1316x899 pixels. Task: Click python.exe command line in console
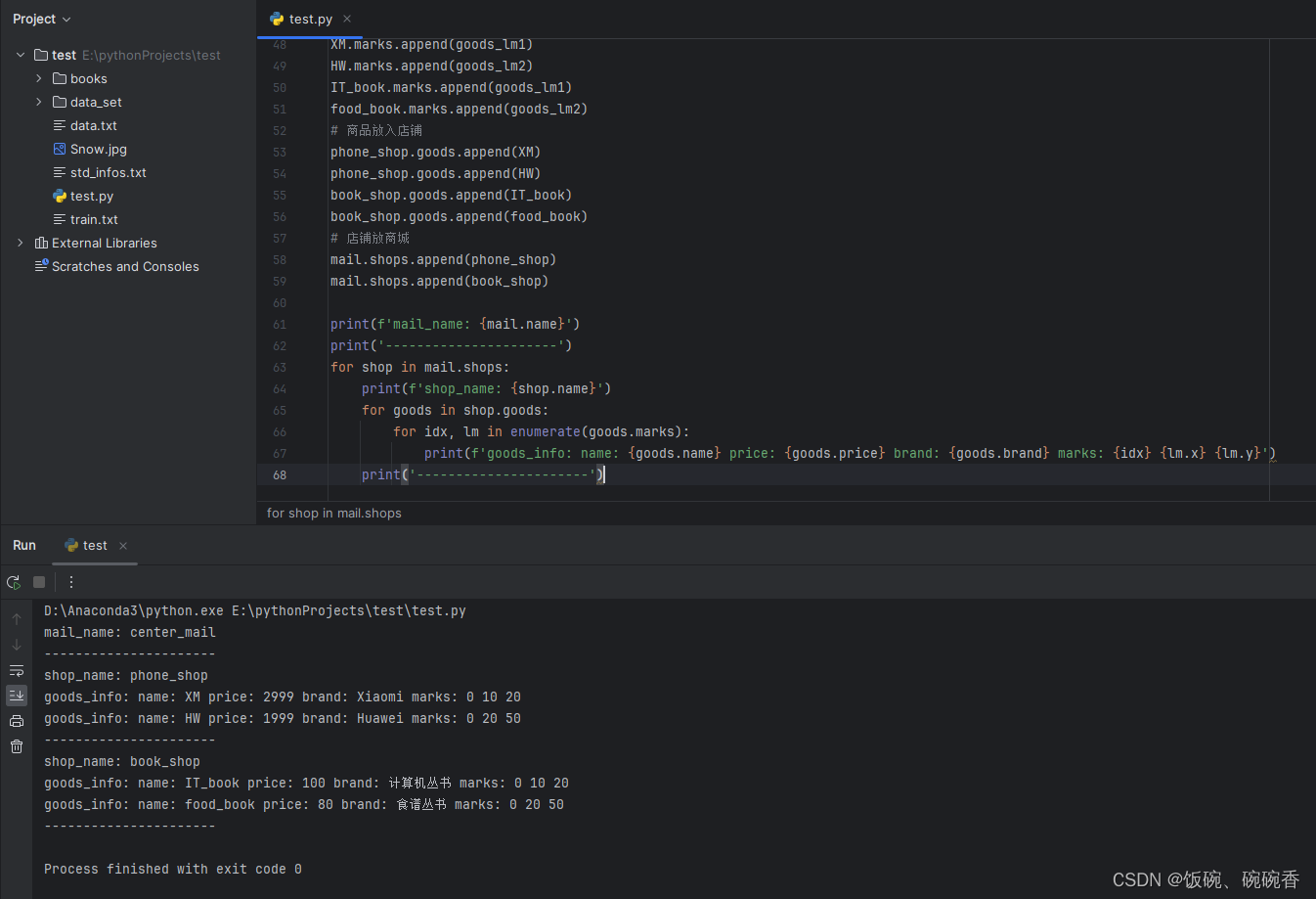(255, 610)
